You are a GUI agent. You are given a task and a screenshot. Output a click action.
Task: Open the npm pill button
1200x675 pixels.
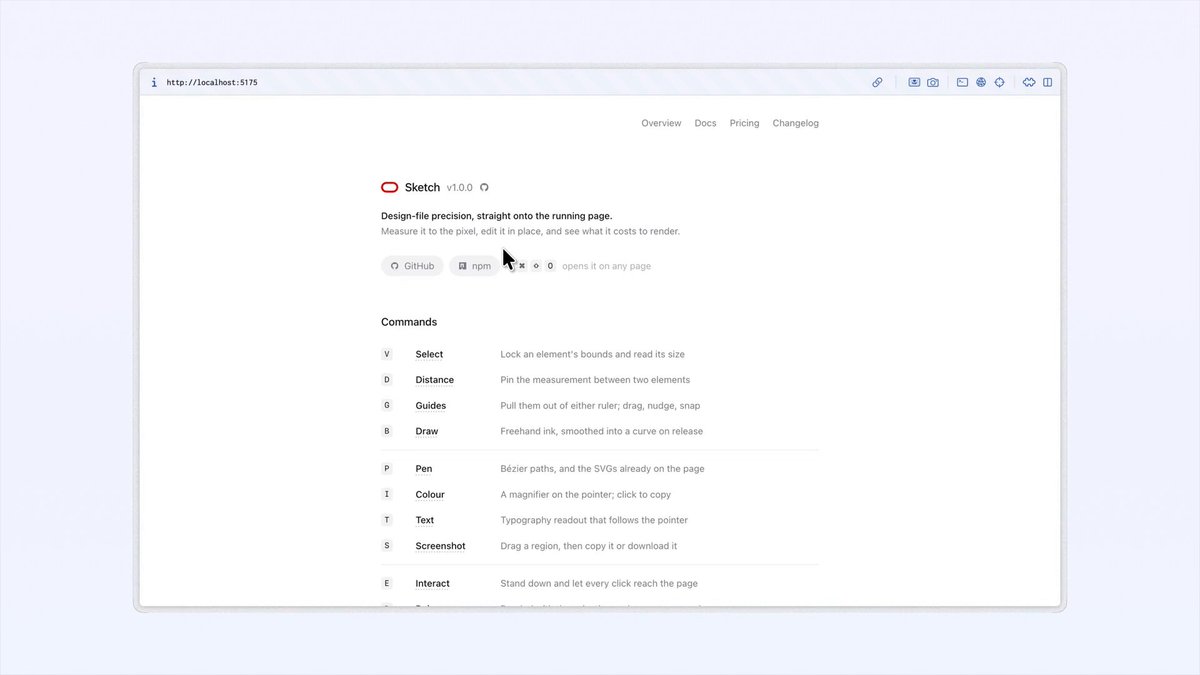pyautogui.click(x=474, y=266)
